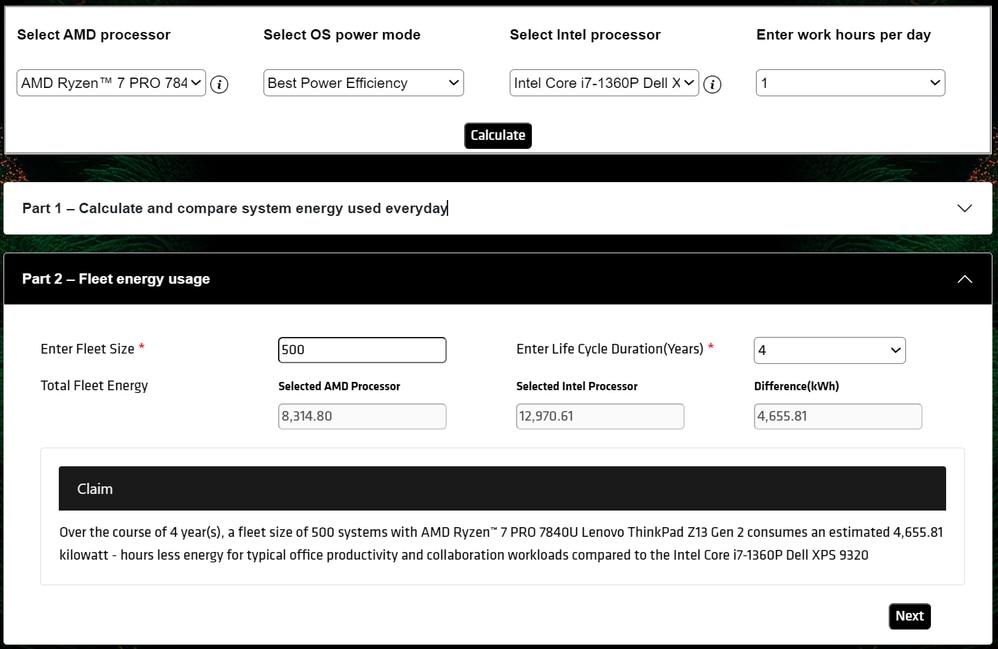The width and height of the screenshot is (998, 649).
Task: Click 'Enter Life Cycle Duration(Years)' label
Action: pyautogui.click(x=610, y=349)
